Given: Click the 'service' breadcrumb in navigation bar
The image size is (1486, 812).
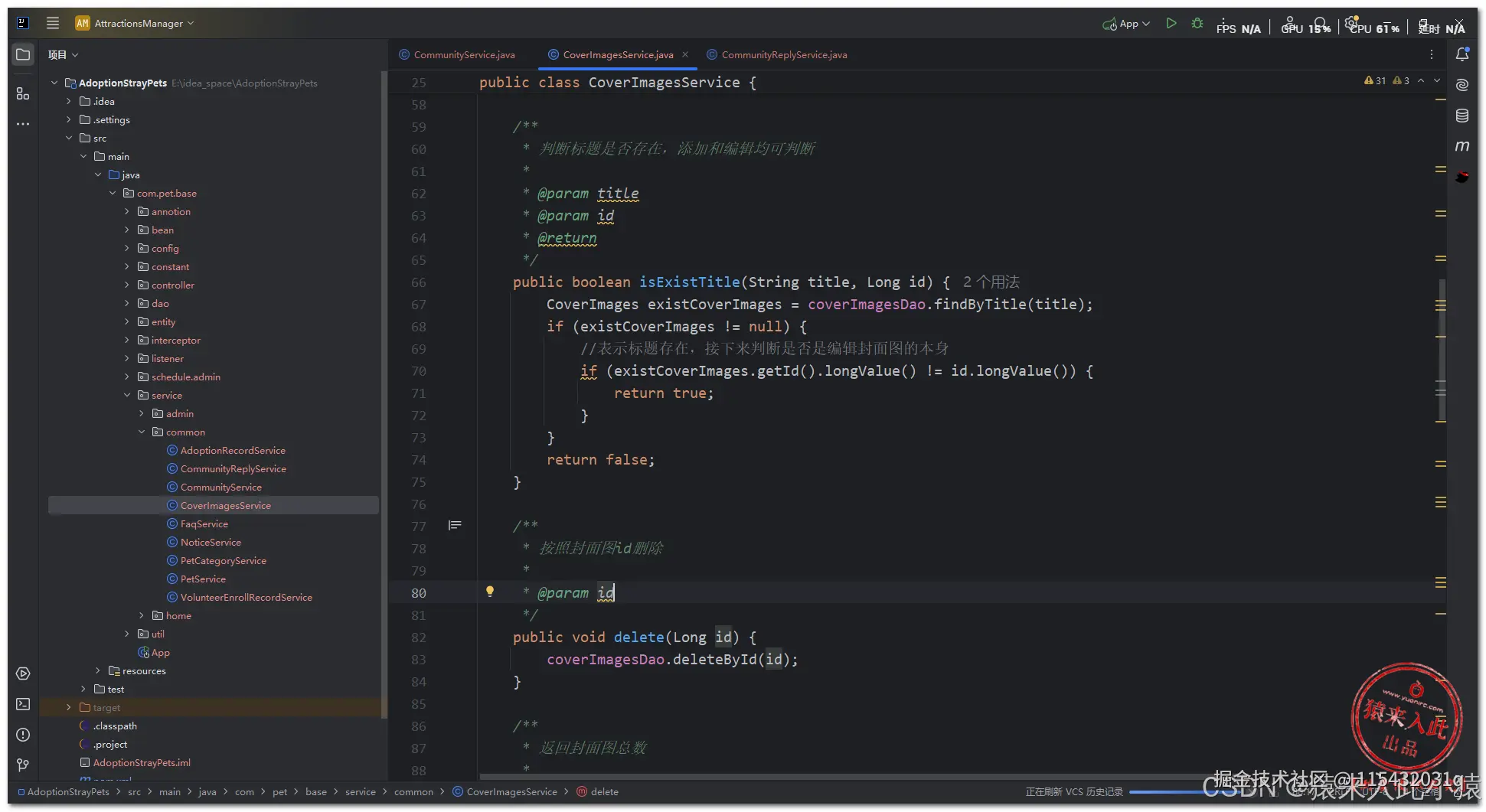Looking at the screenshot, I should pyautogui.click(x=361, y=791).
